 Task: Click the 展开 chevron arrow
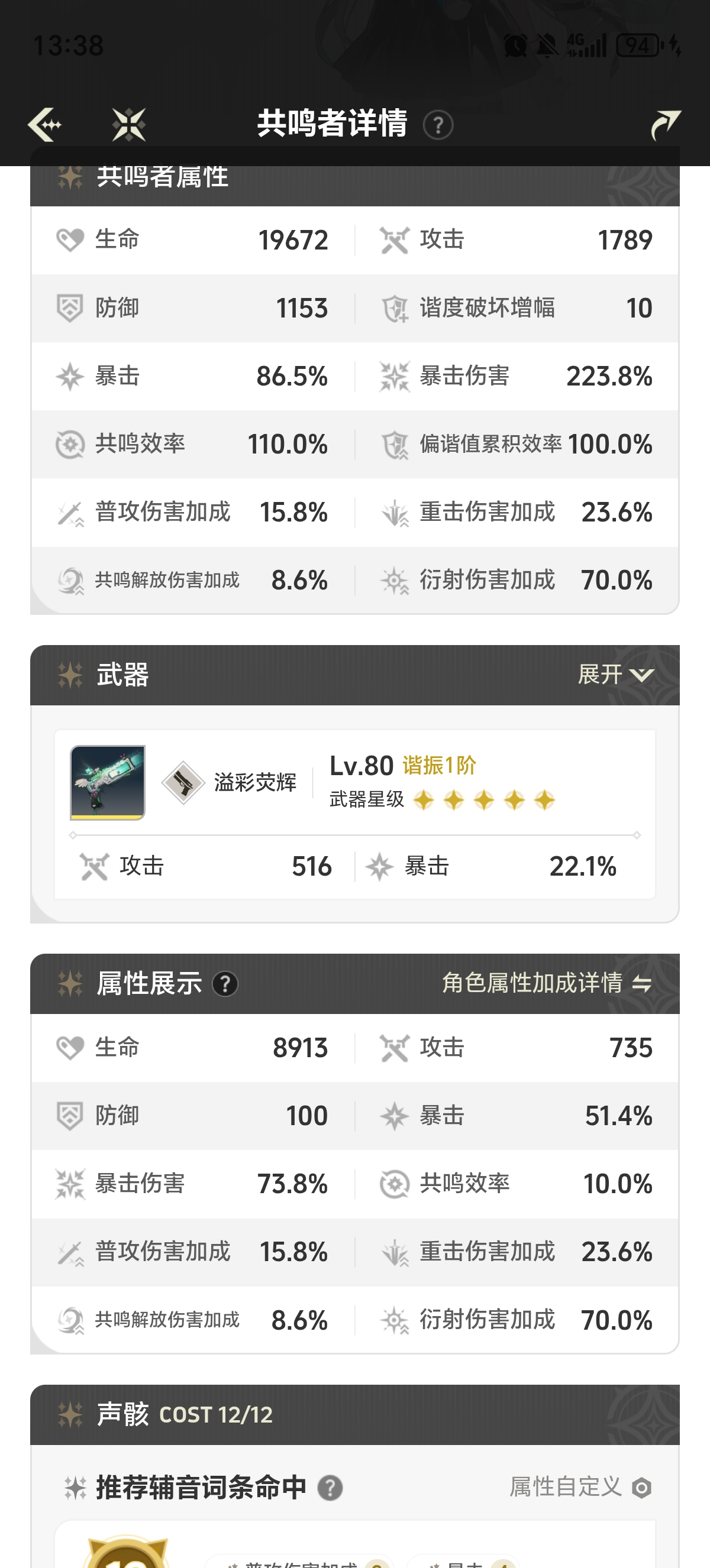point(641,675)
